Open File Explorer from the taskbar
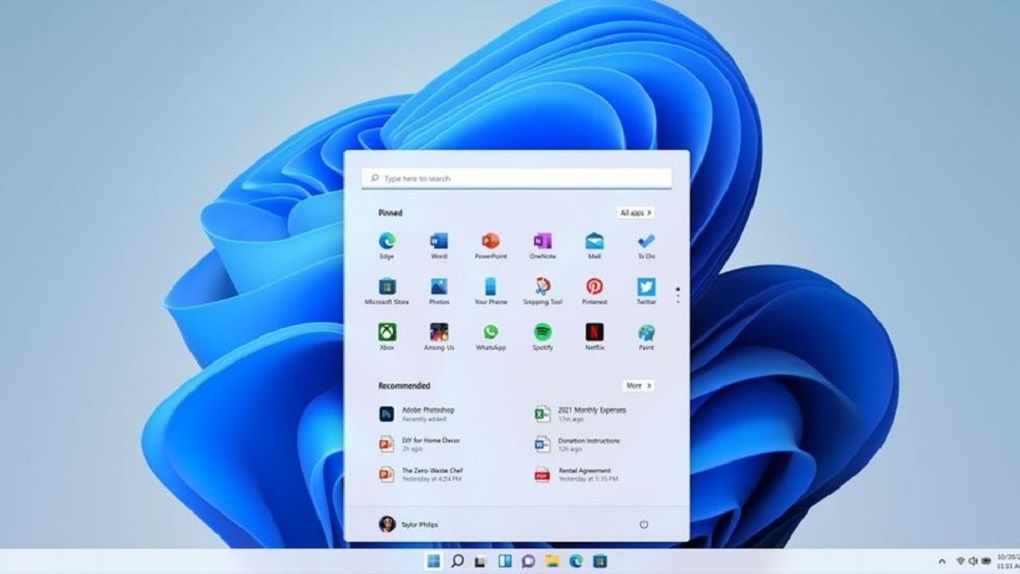 tap(552, 561)
